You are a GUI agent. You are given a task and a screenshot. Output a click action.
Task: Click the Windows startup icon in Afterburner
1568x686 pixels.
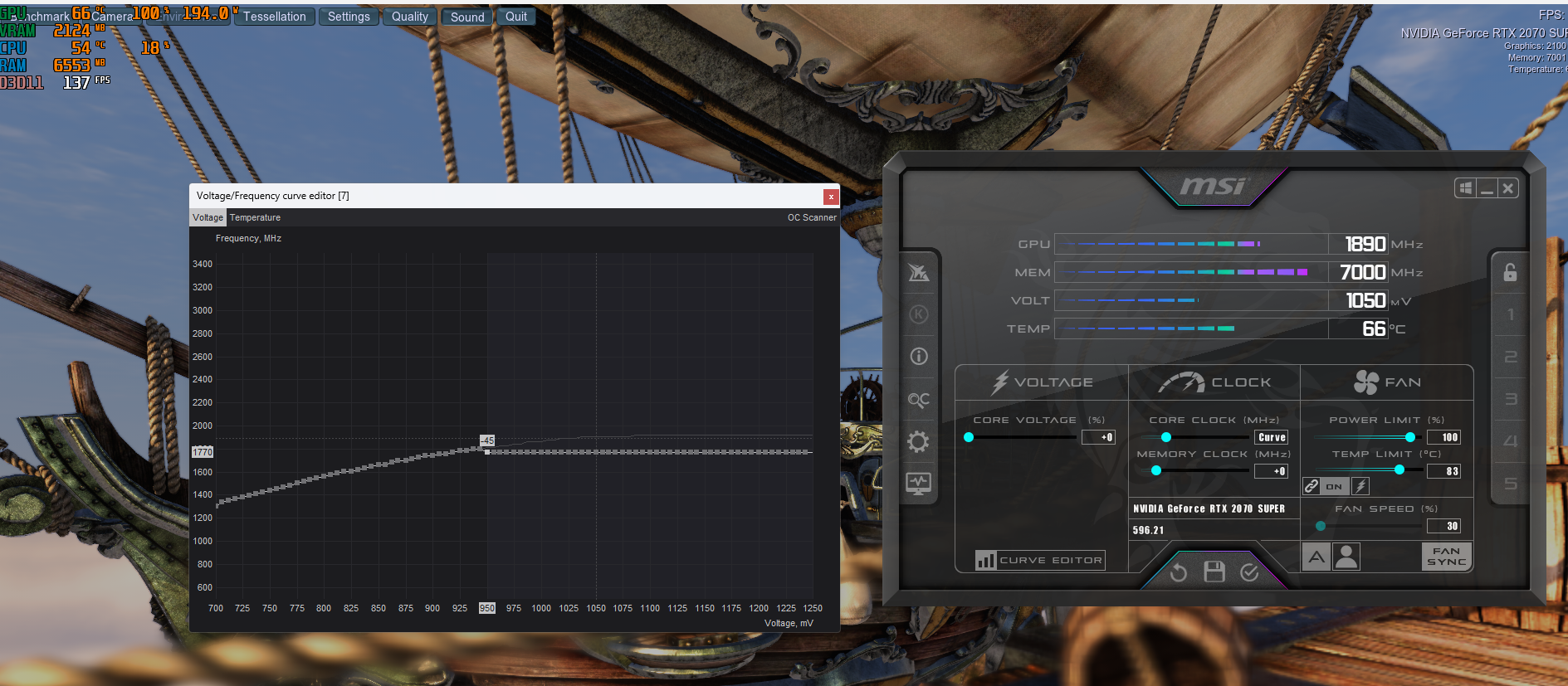point(1465,188)
